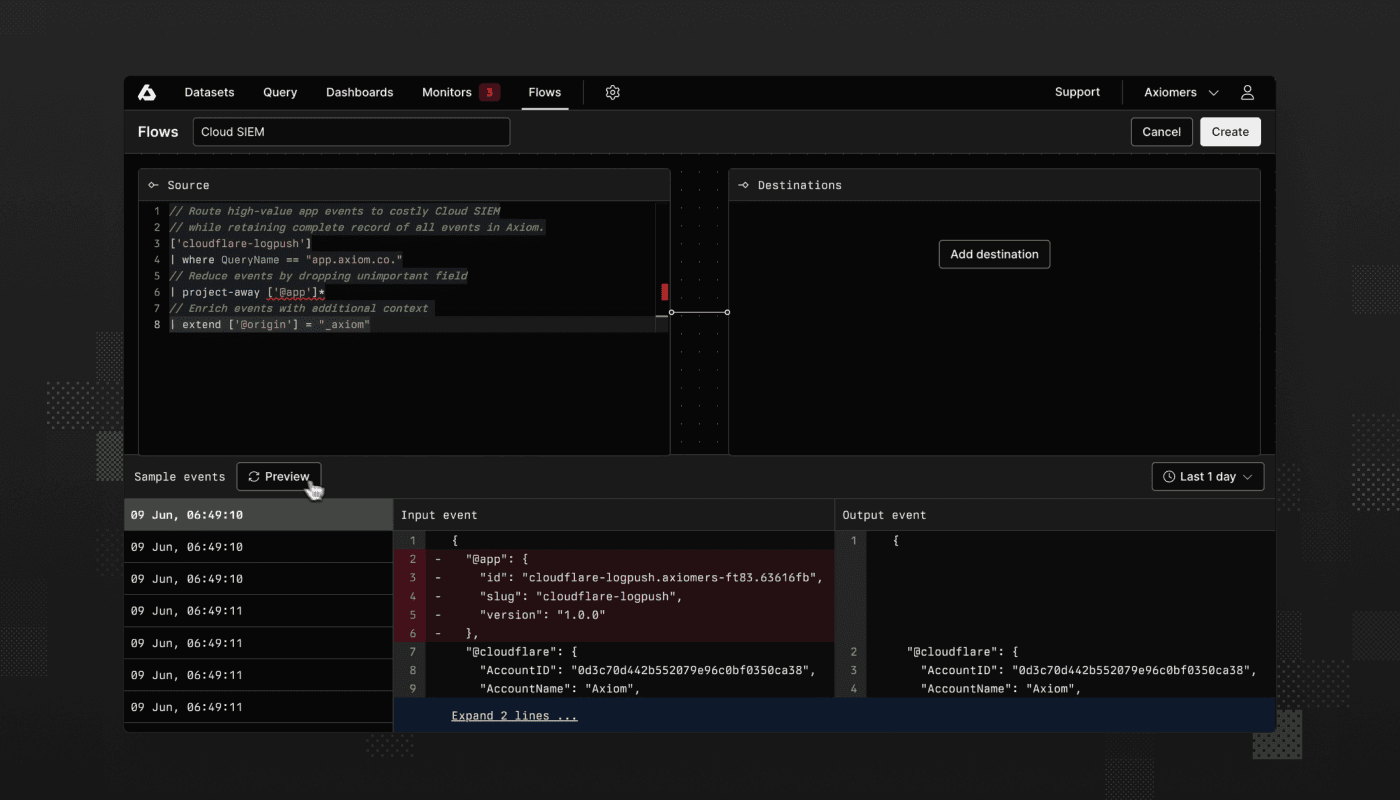1400x800 pixels.
Task: Click the Reduce events comment line
Action: pos(318,276)
